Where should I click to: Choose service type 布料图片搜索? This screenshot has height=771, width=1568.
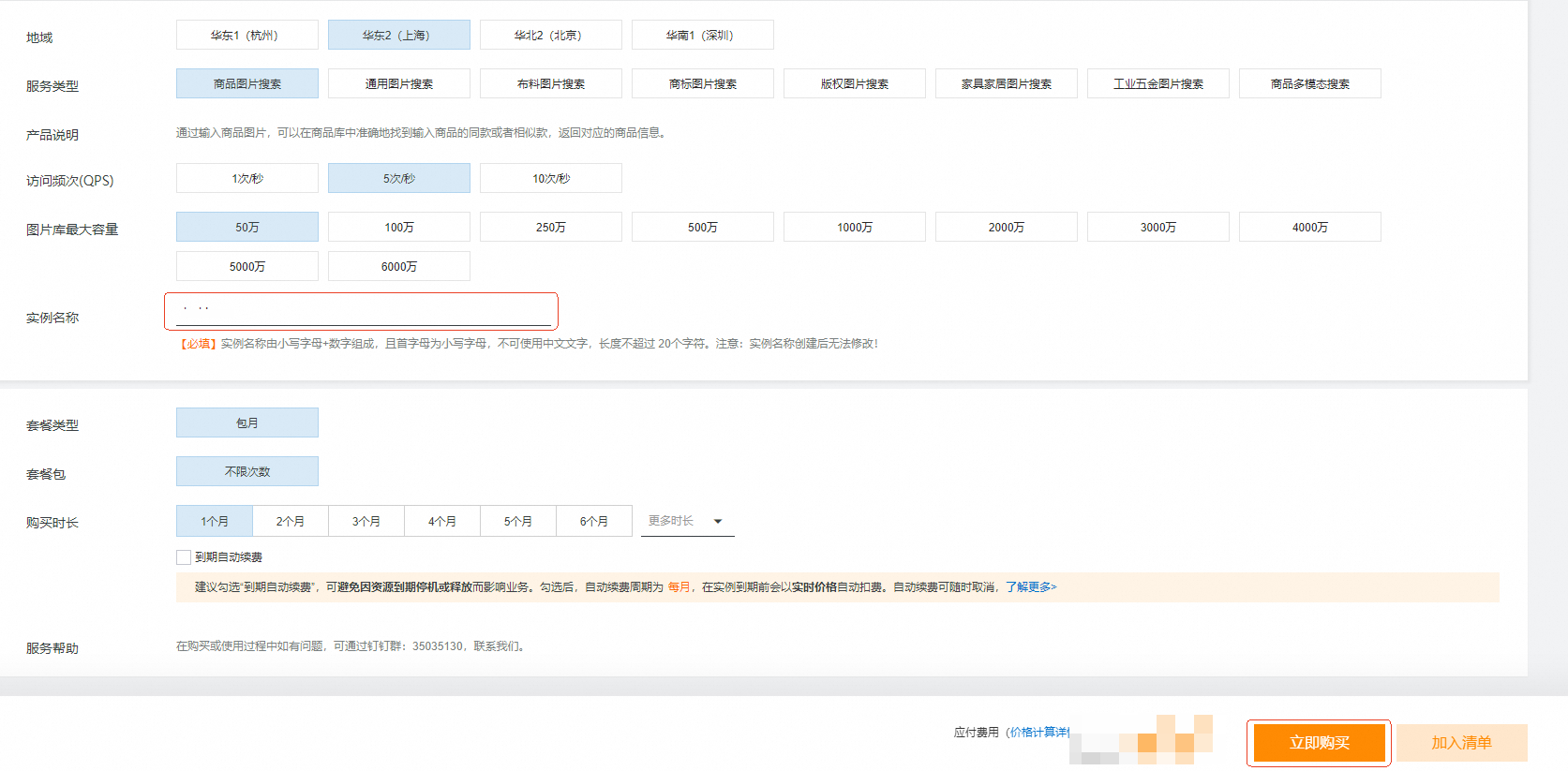tap(551, 83)
